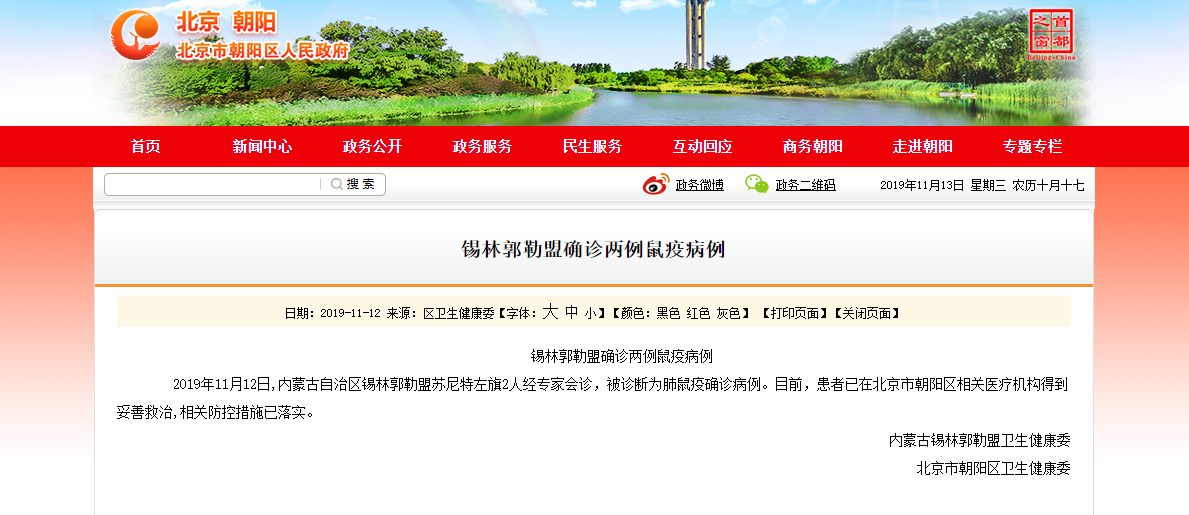Focus the search text input field
The height and width of the screenshot is (515, 1189).
coord(212,184)
